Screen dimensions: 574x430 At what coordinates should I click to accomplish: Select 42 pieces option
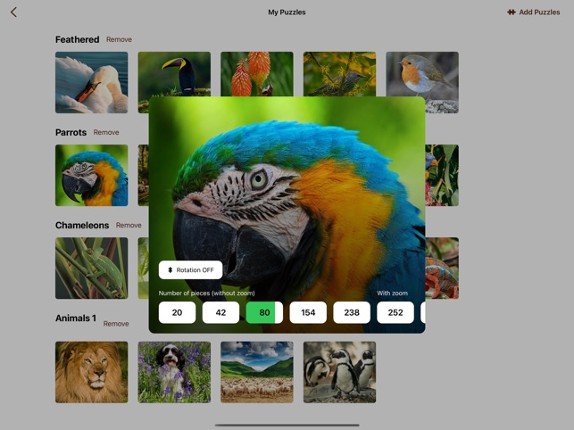tap(221, 313)
